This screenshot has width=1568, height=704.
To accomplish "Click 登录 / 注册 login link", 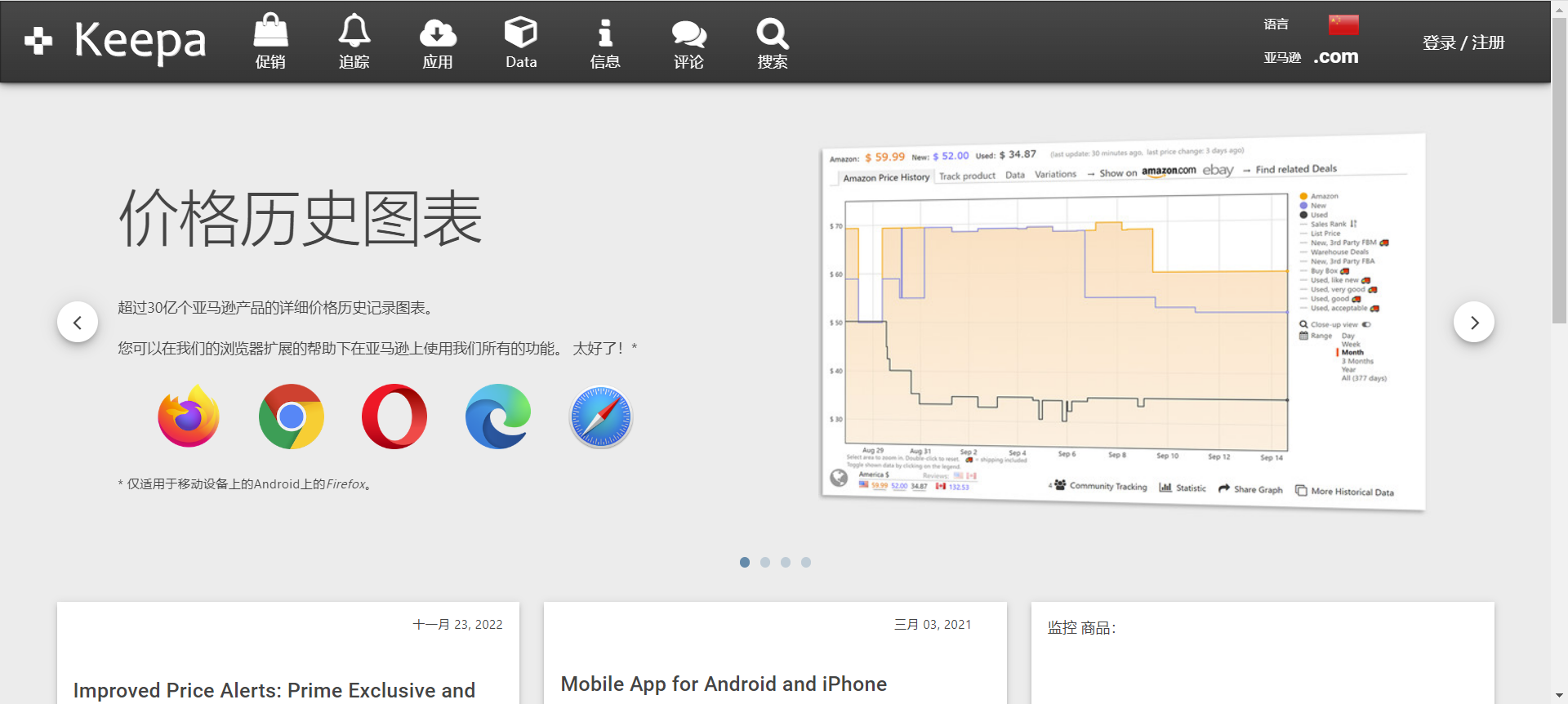I will pyautogui.click(x=1463, y=42).
